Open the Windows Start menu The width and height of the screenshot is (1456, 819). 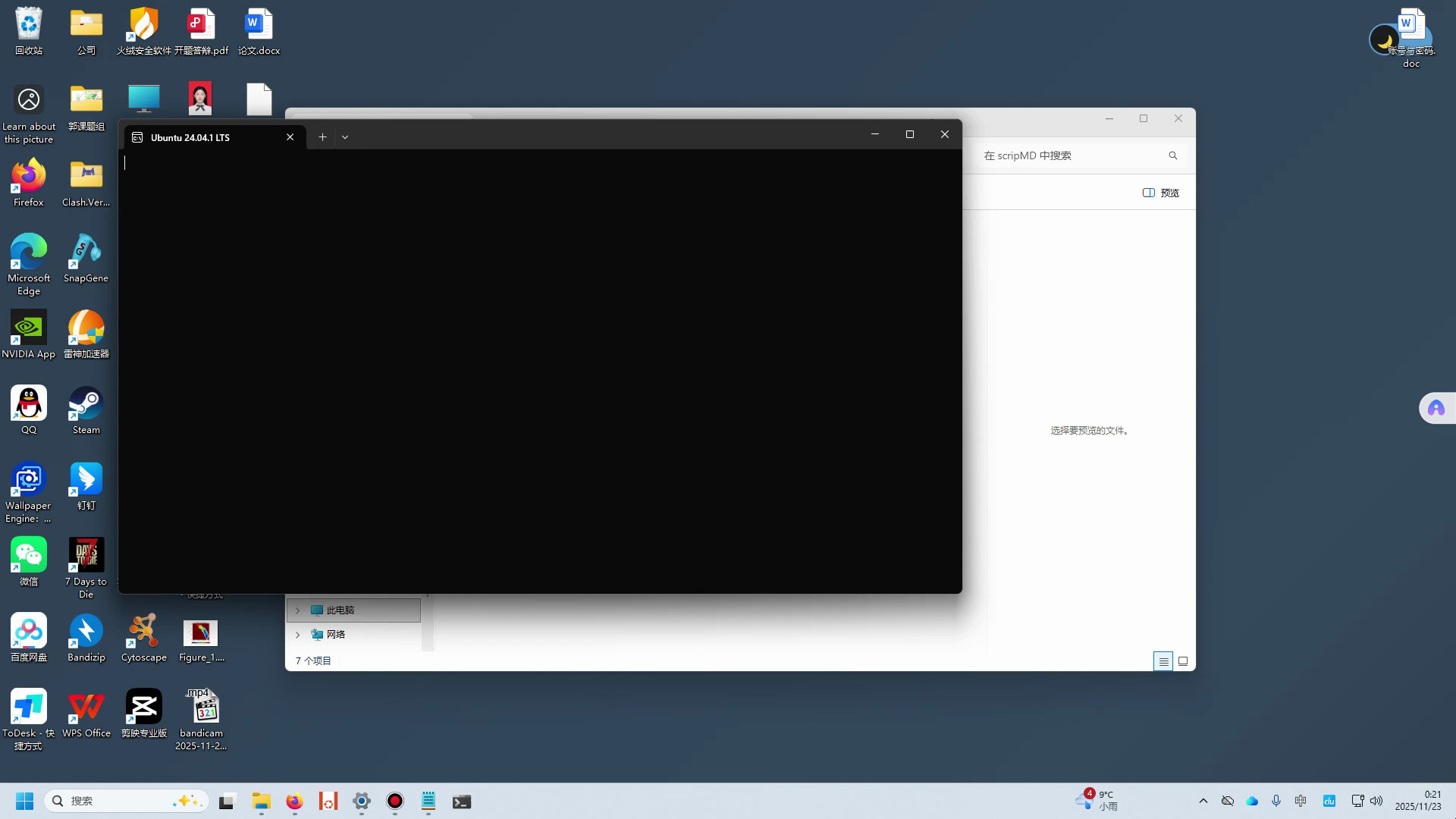tap(24, 801)
